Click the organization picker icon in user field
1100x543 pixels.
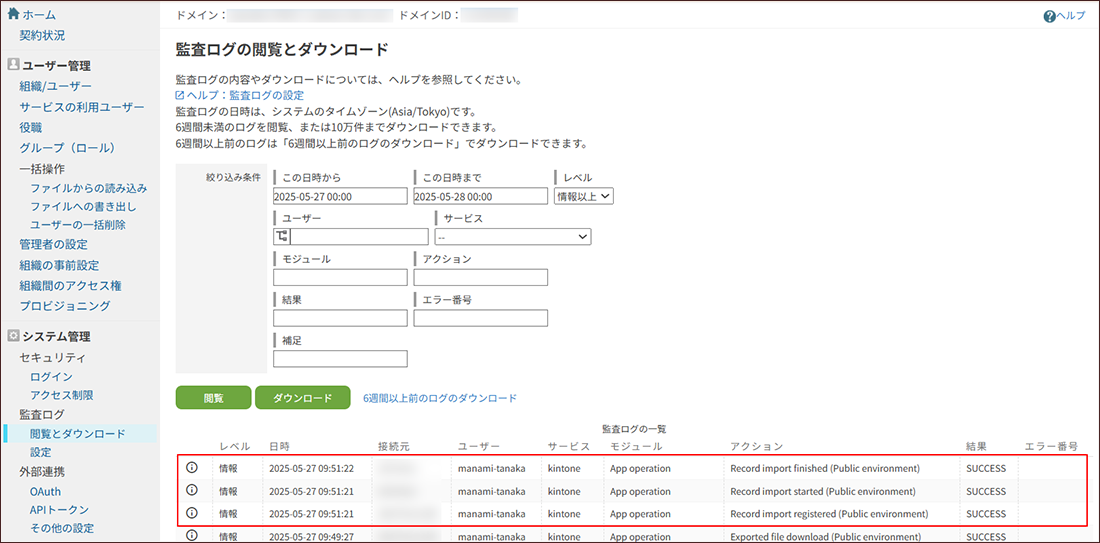point(281,237)
